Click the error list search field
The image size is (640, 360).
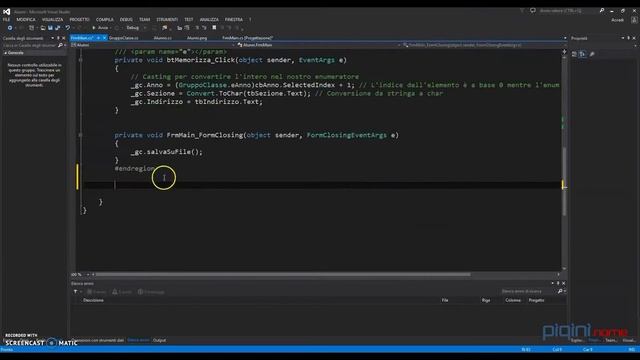(528, 291)
